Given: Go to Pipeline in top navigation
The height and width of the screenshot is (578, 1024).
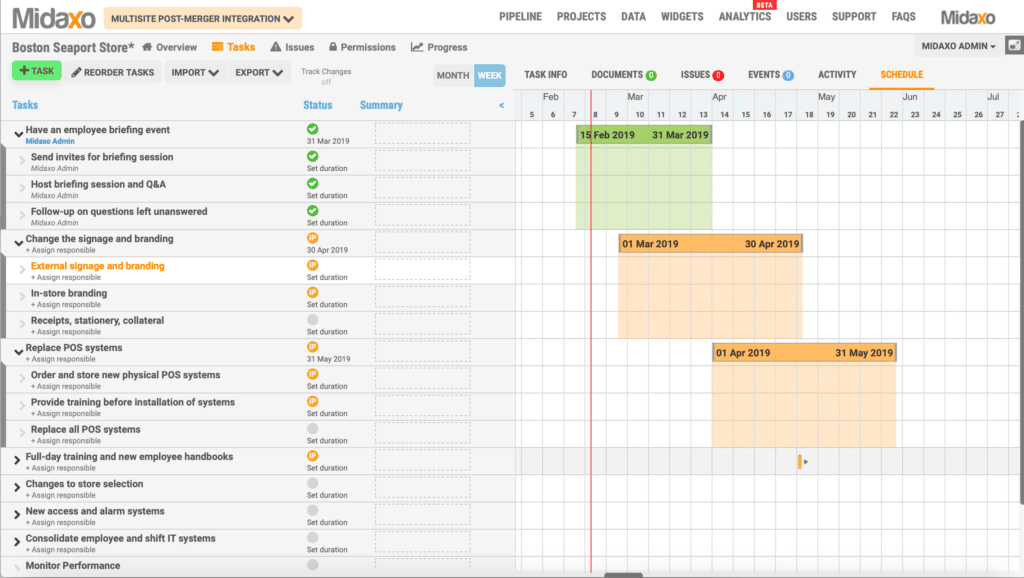Looking at the screenshot, I should (x=520, y=17).
